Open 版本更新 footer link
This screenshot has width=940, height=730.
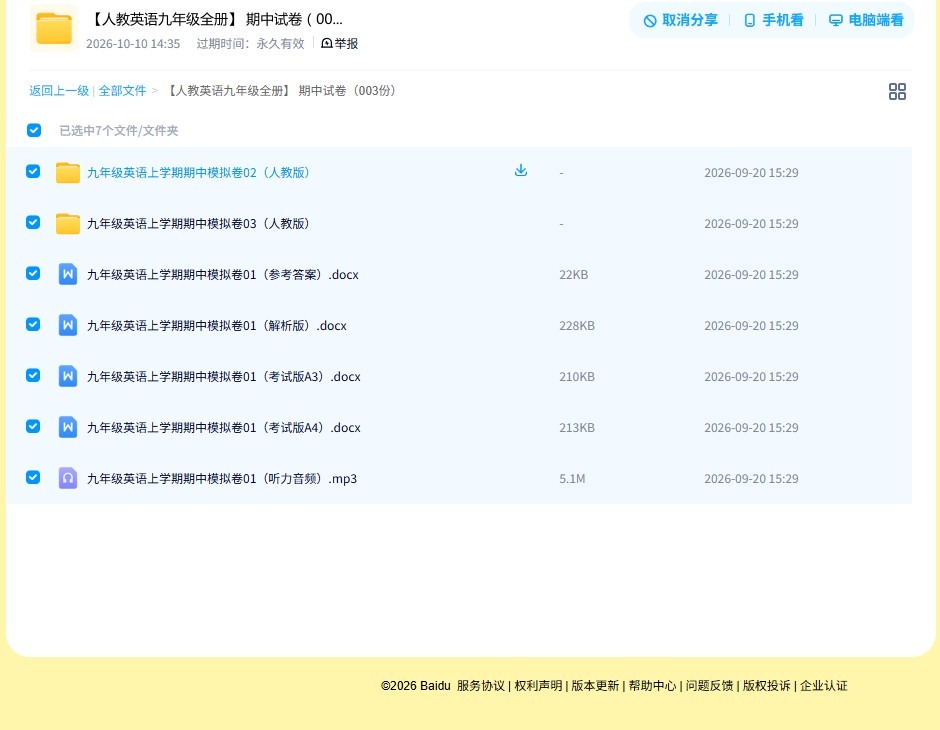[x=595, y=686]
